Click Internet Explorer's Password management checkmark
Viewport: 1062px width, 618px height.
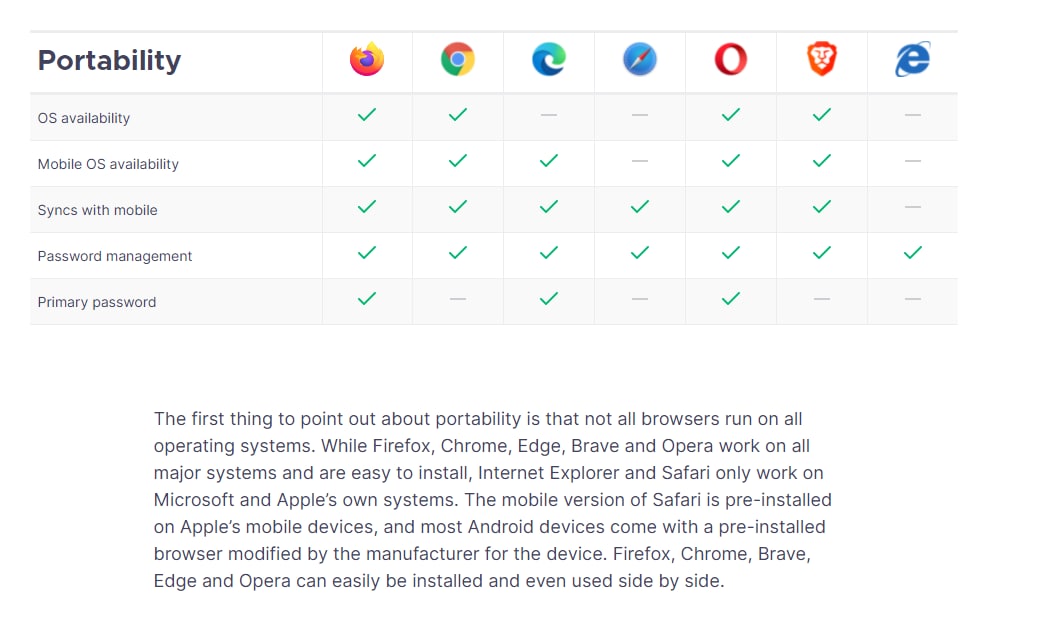point(913,253)
